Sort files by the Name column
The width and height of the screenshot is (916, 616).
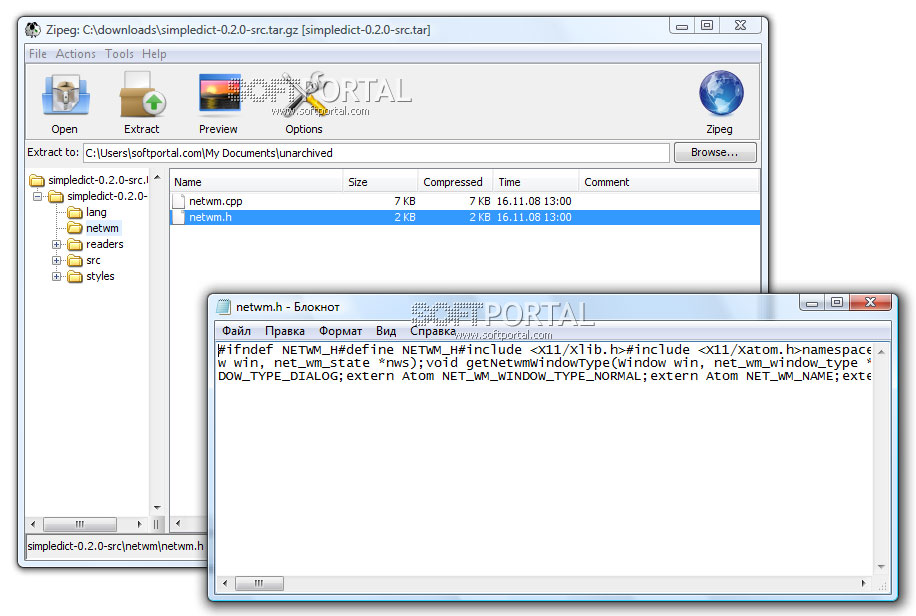click(256, 182)
